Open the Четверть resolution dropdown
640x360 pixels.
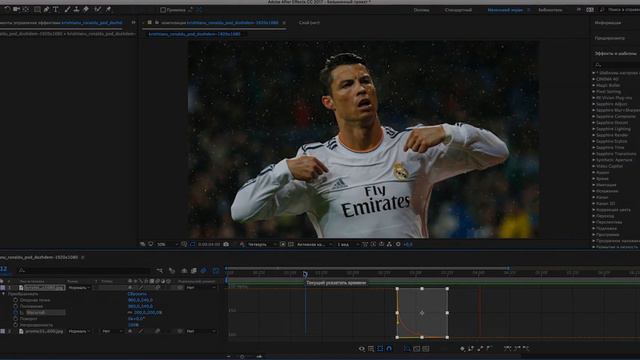pos(262,244)
